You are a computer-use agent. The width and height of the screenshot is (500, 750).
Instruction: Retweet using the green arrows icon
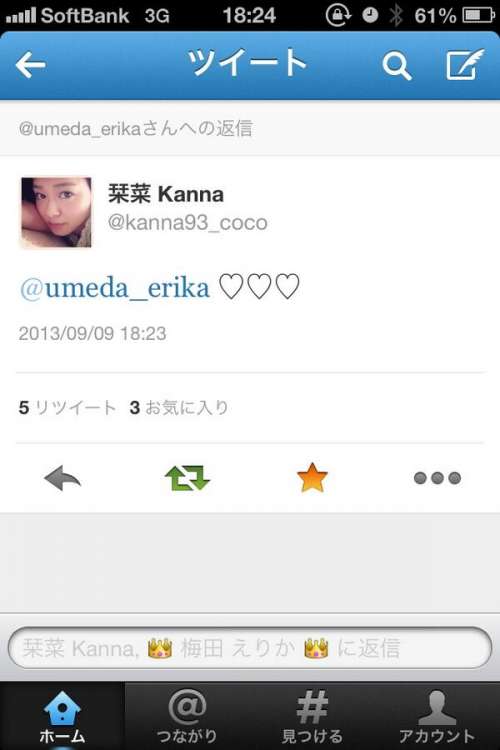[x=187, y=477]
